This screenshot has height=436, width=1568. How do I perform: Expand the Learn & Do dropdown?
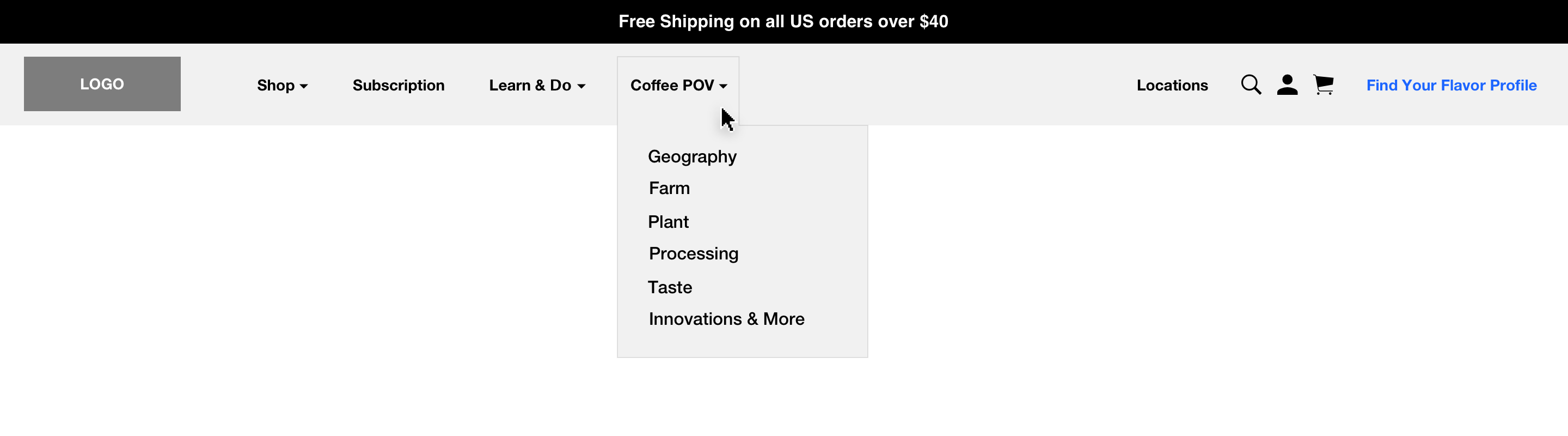click(x=537, y=85)
